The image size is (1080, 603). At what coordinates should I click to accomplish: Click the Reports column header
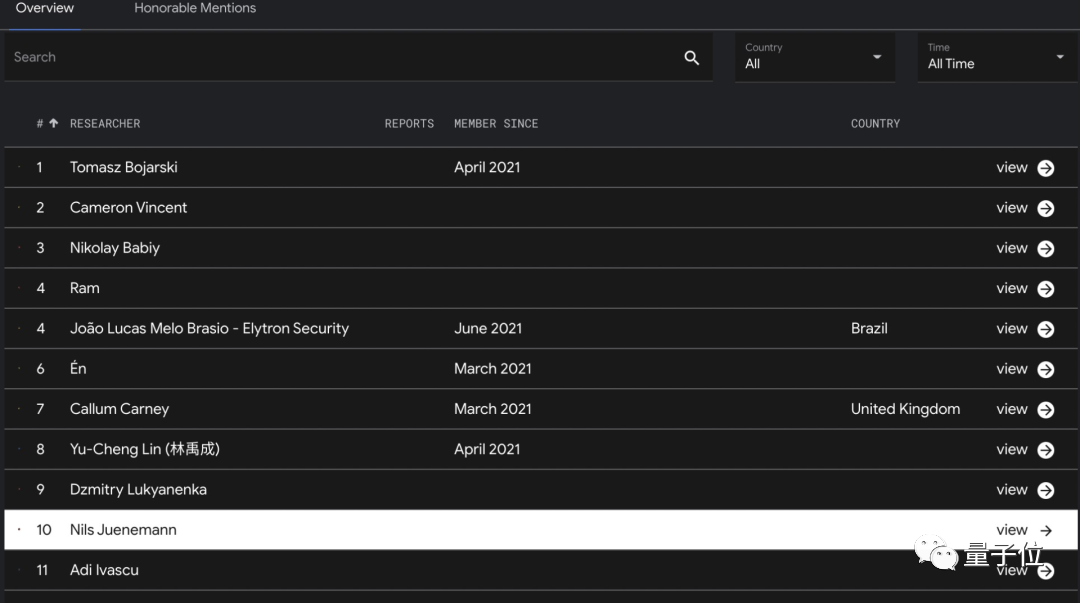[x=409, y=124]
